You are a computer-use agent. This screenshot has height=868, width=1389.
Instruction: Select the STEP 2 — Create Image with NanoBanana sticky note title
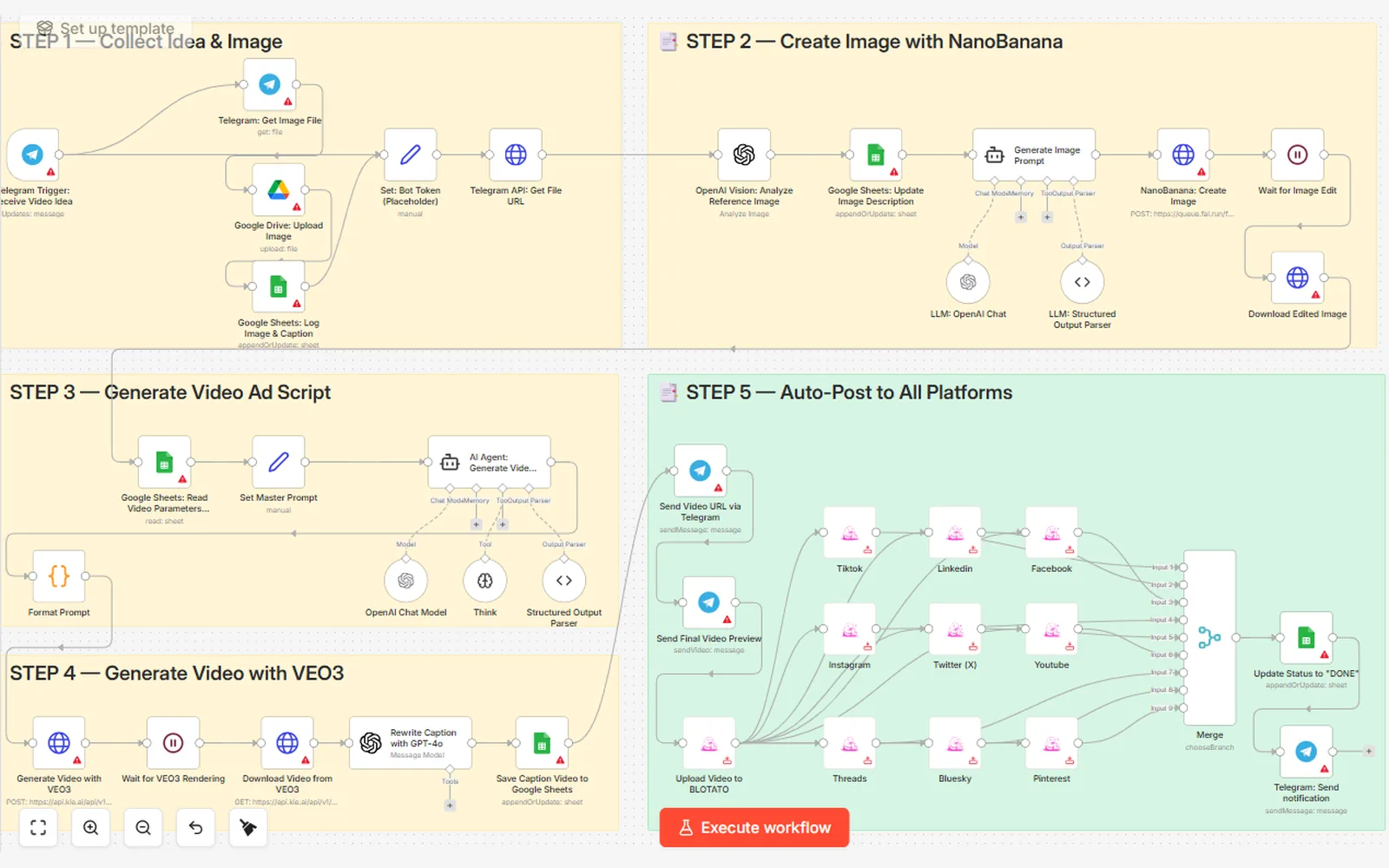click(x=874, y=42)
